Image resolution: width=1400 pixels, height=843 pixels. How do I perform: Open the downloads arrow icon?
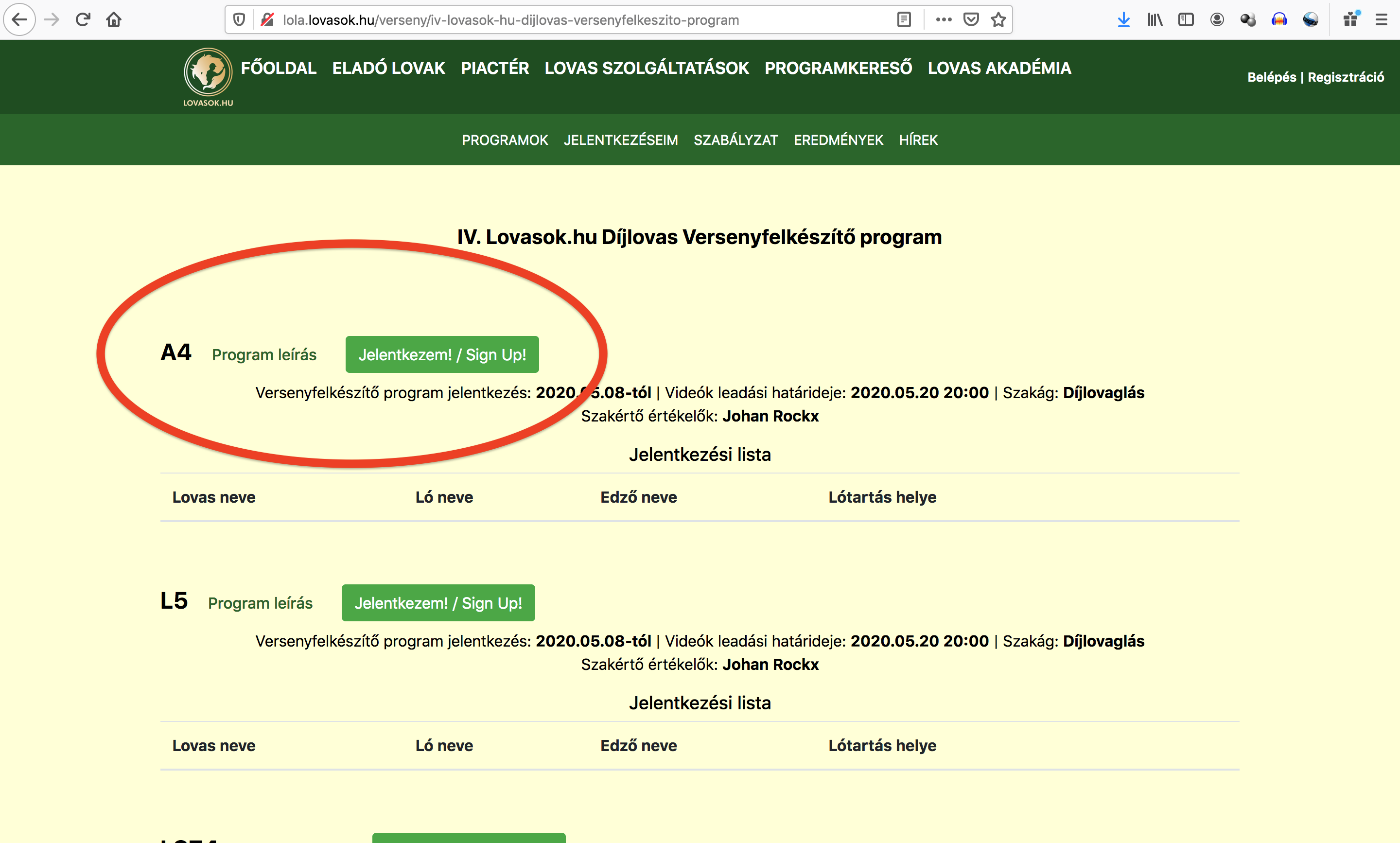point(1123,20)
